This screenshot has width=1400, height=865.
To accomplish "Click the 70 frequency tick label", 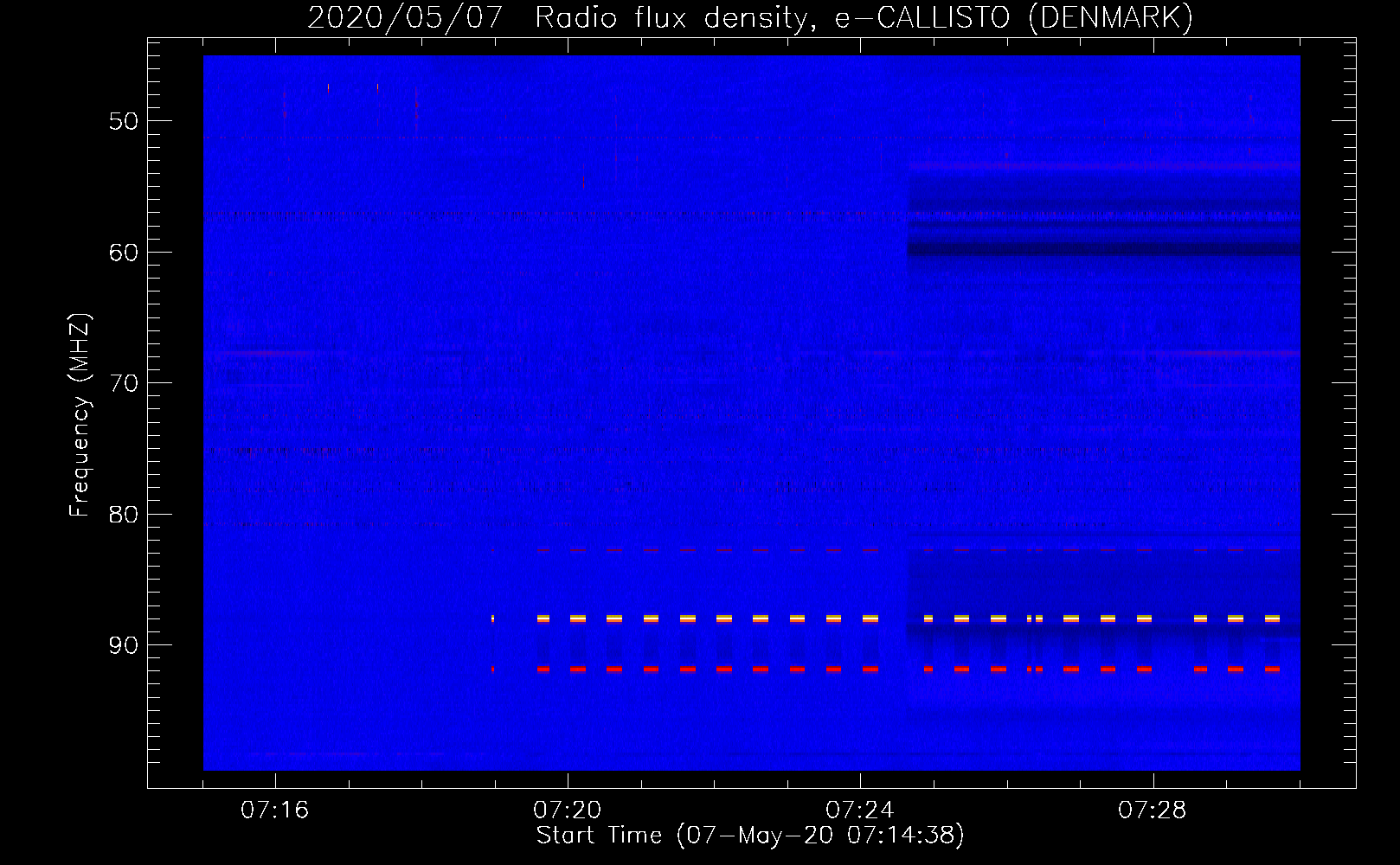I will click(124, 383).
